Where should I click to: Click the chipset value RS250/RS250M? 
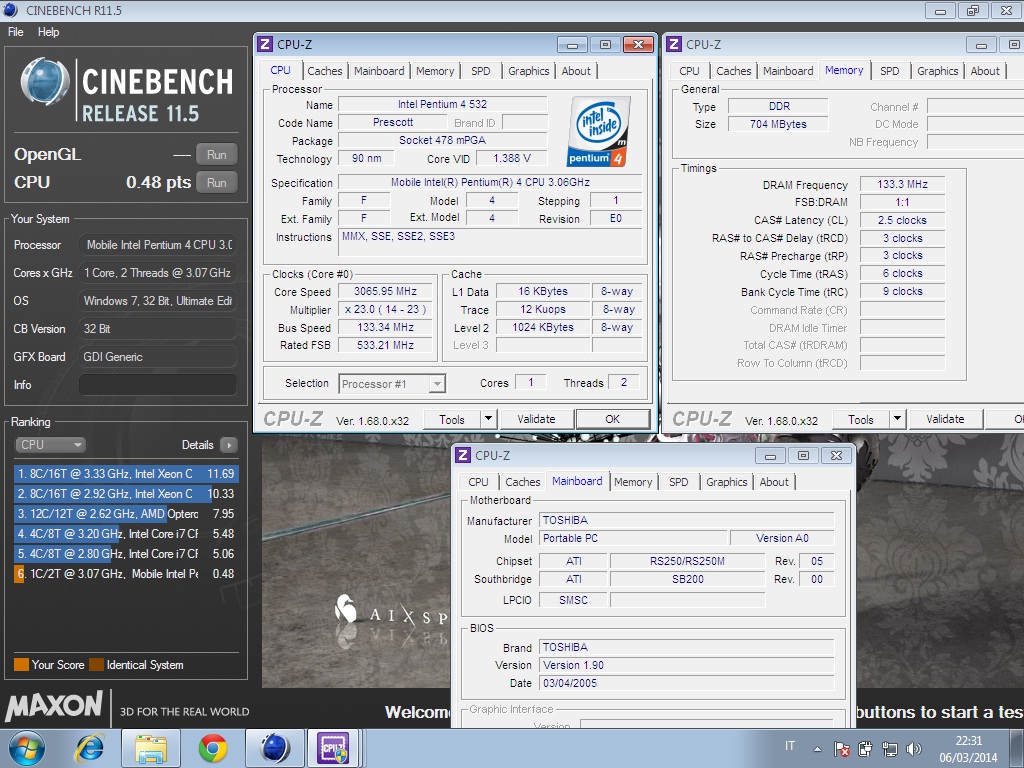687,561
